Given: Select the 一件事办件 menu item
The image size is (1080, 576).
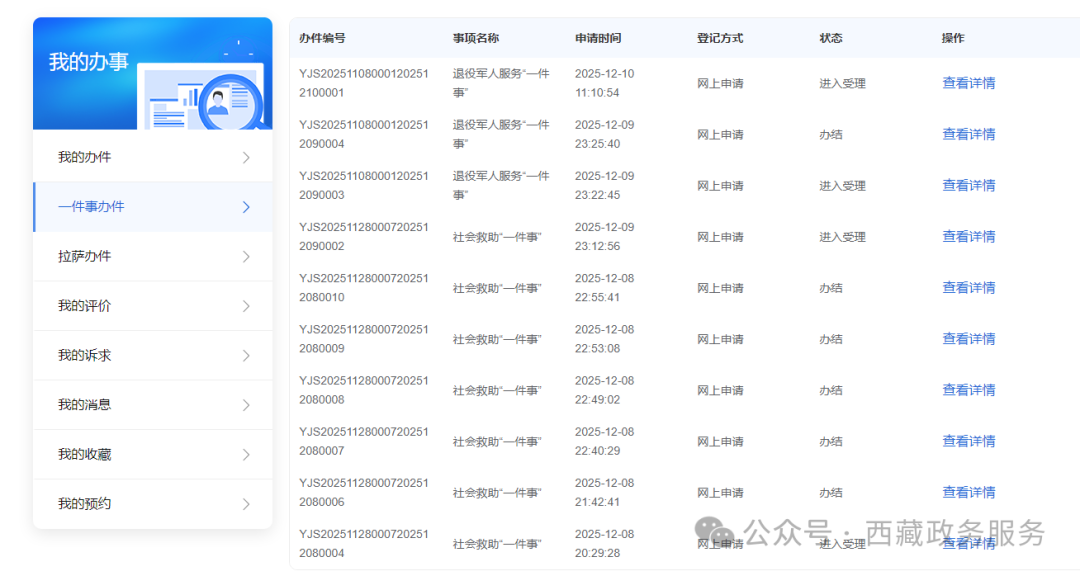Looking at the screenshot, I should tap(91, 207).
